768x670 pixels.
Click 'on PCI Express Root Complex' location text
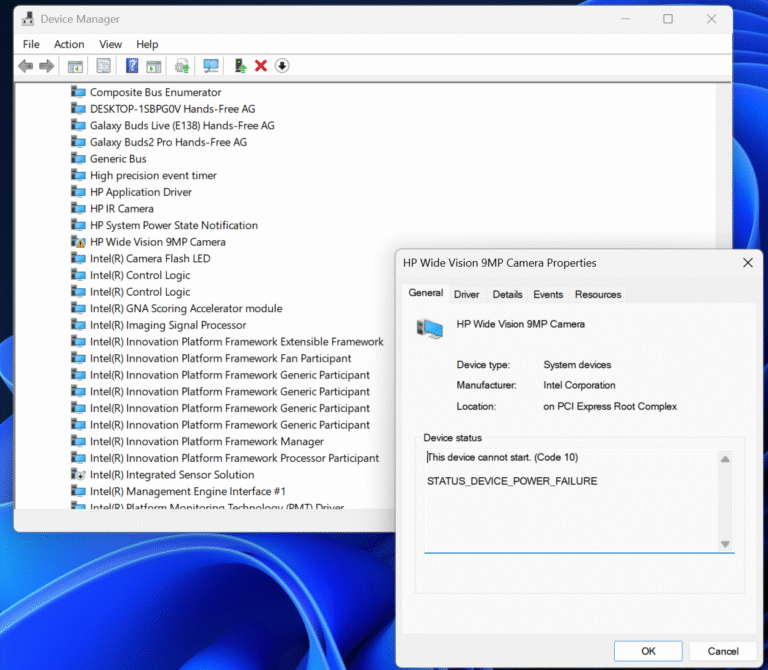point(610,407)
